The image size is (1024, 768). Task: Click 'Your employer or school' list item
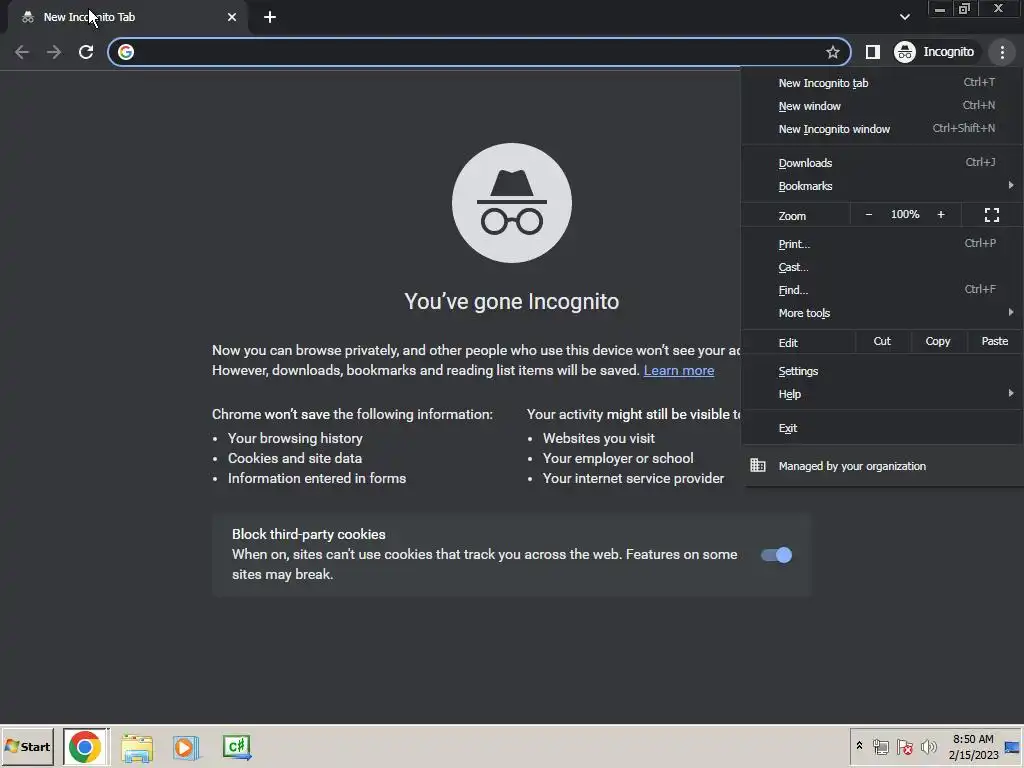[x=618, y=458]
